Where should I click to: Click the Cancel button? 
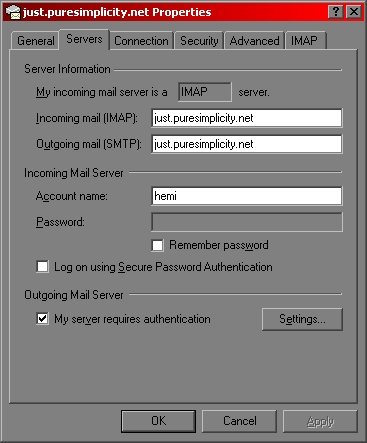pos(239,421)
